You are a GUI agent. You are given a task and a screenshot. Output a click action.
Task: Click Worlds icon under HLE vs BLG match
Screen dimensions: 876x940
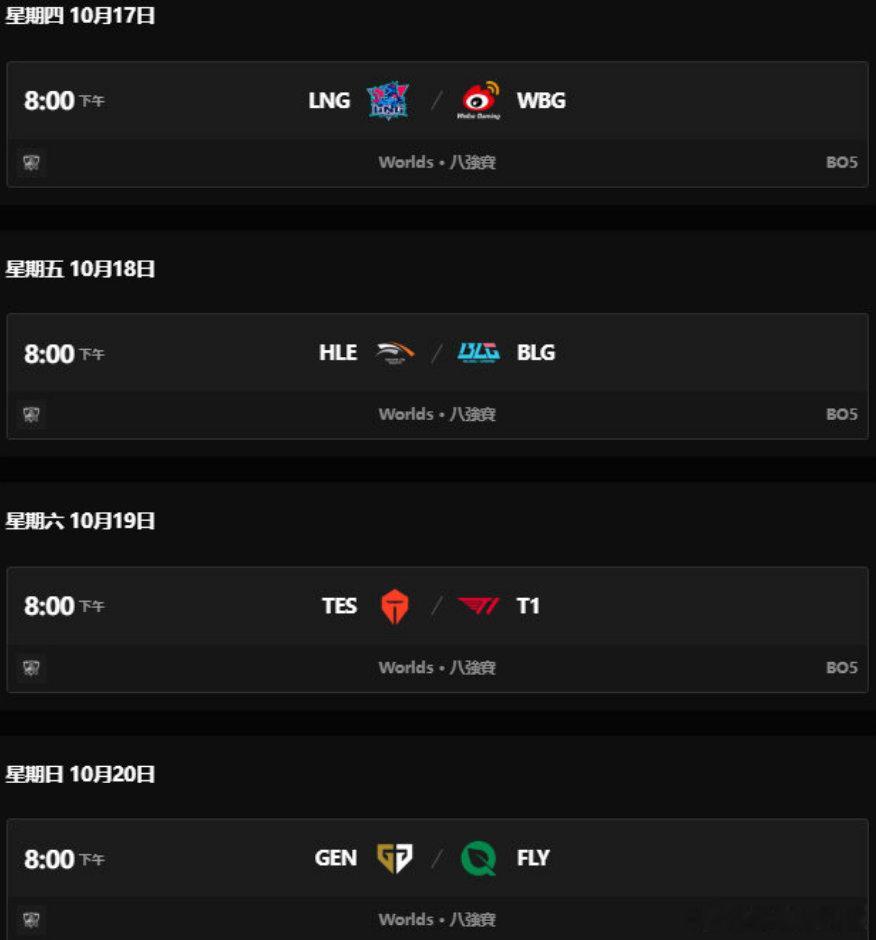(31, 414)
